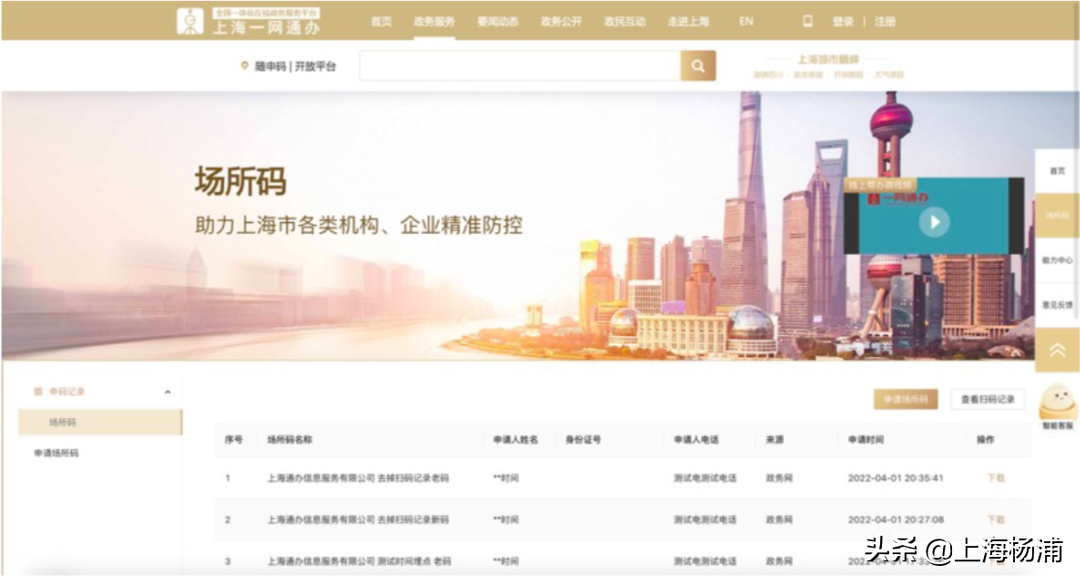Open the 要闻动态 menu item
Screen dimensions: 1080x581
click(x=497, y=20)
